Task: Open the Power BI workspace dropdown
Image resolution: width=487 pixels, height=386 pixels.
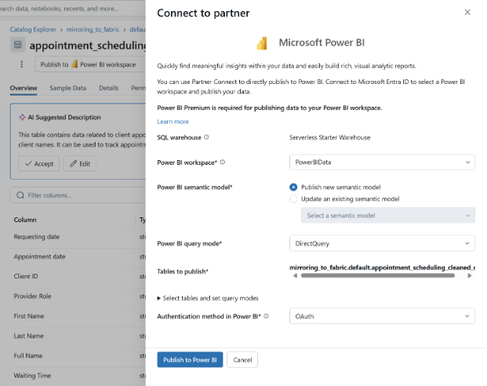Action: click(x=382, y=162)
